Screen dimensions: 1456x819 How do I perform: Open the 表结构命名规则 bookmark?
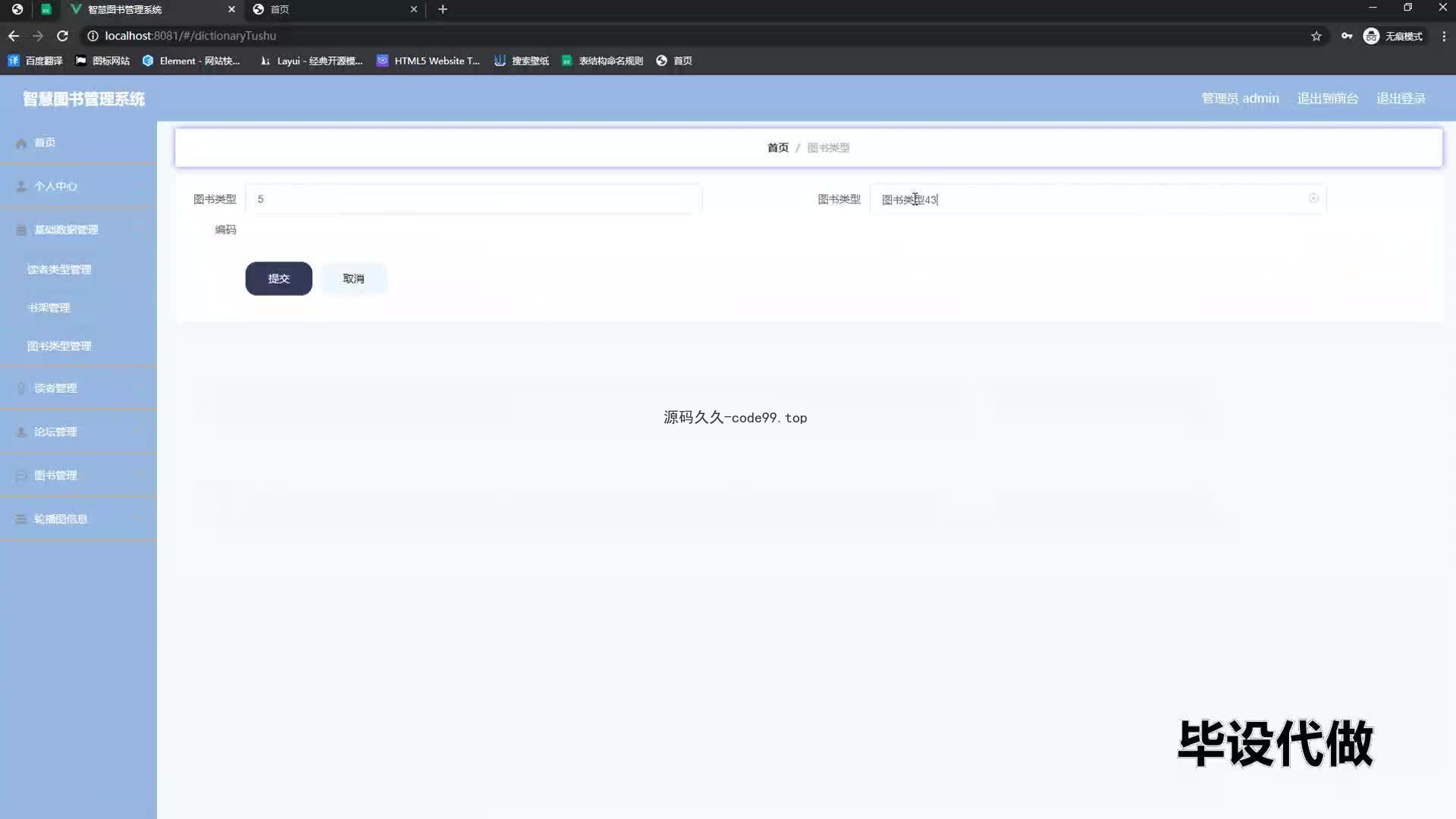click(x=602, y=61)
